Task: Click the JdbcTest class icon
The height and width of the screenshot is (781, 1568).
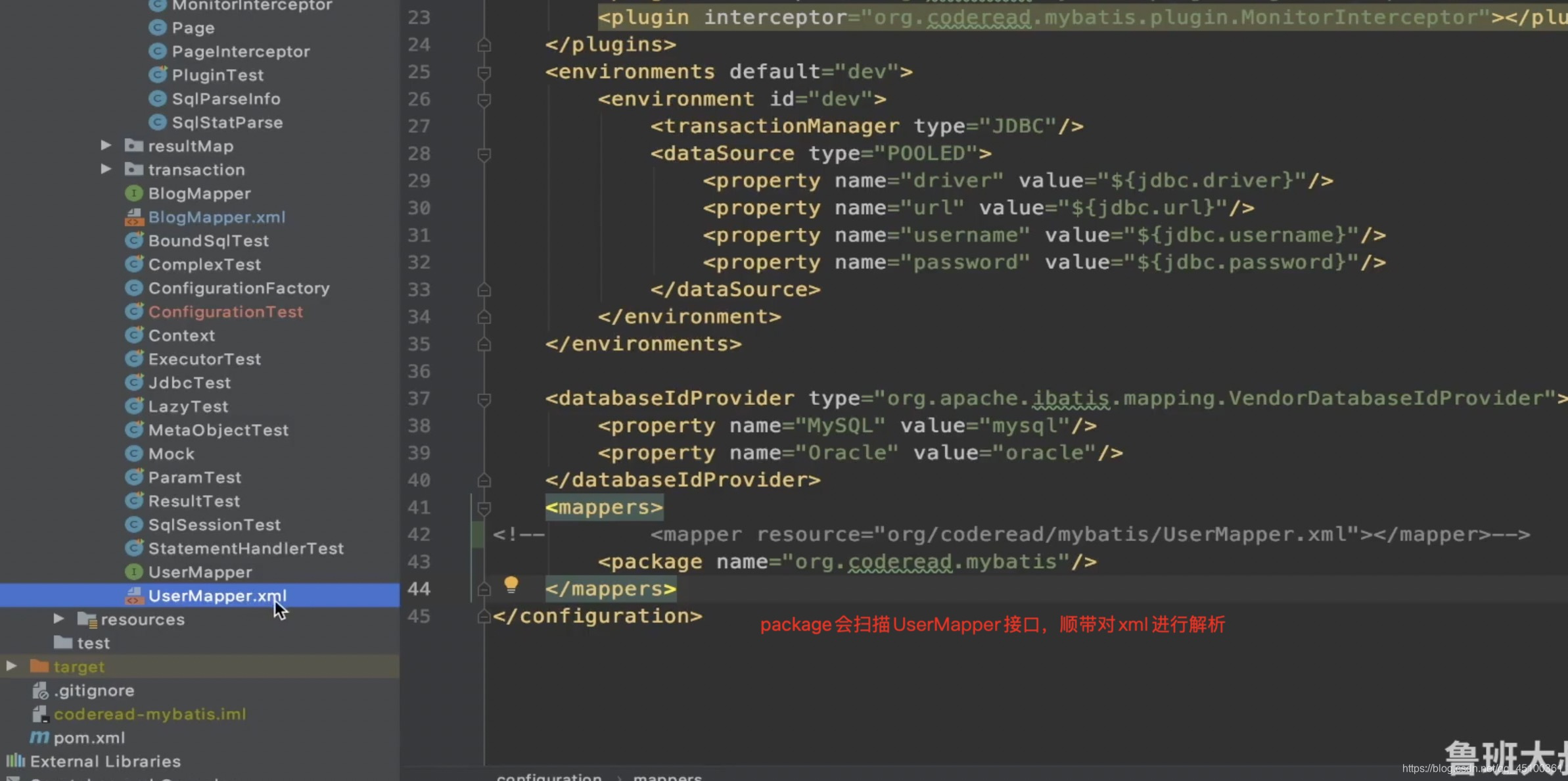Action: point(134,383)
